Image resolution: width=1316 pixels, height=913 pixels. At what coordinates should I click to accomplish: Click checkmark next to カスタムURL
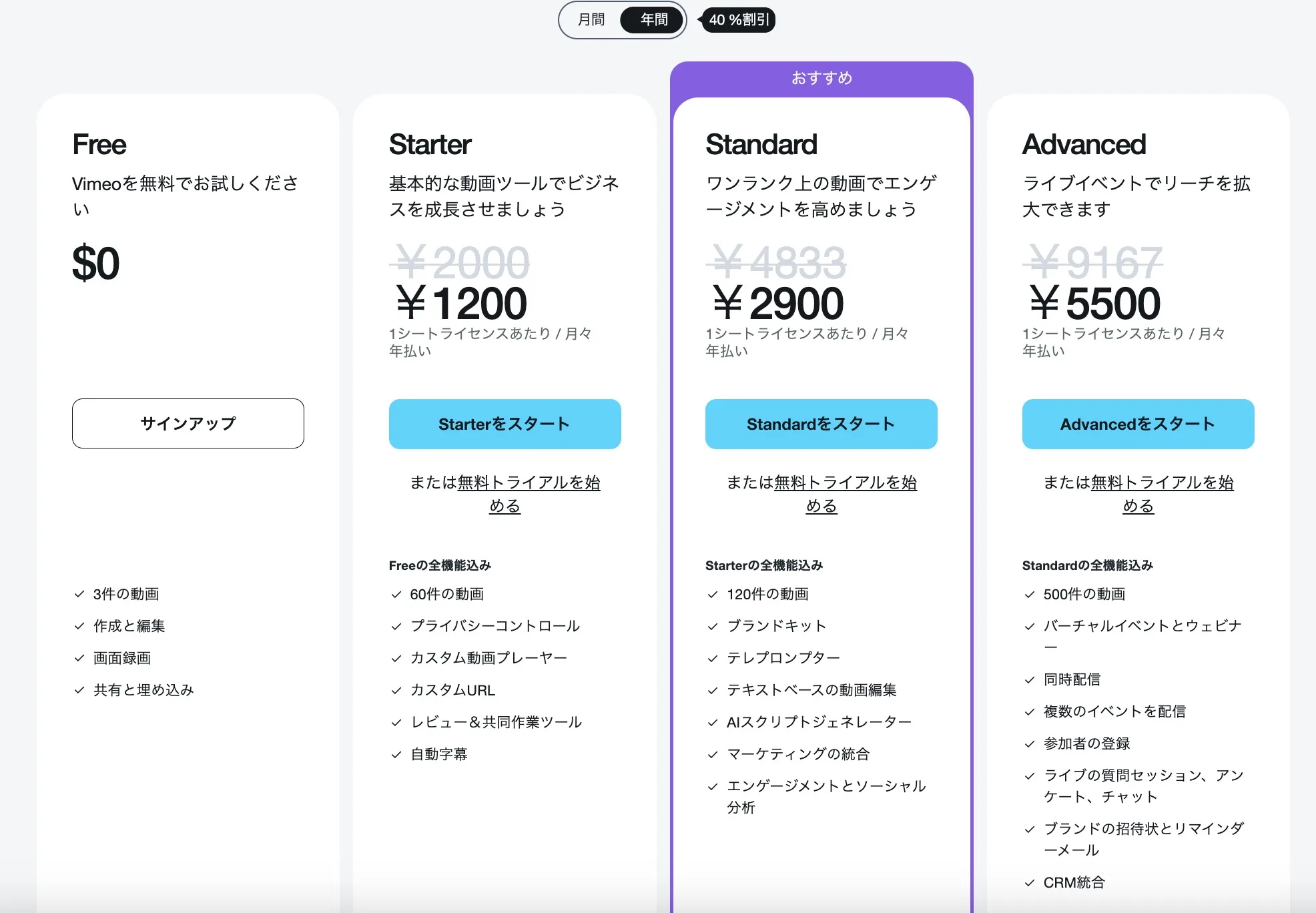pos(396,690)
